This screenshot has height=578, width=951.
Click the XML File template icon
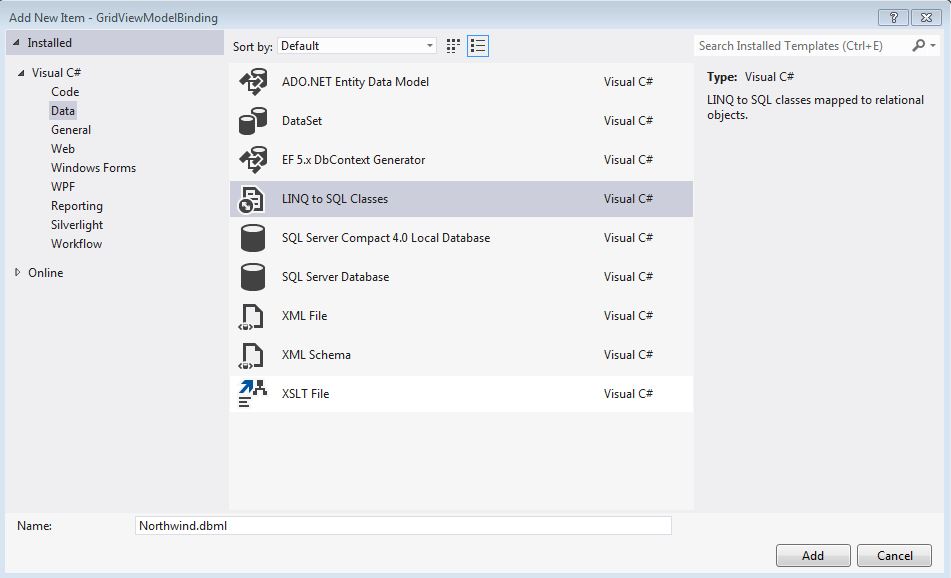coord(251,316)
